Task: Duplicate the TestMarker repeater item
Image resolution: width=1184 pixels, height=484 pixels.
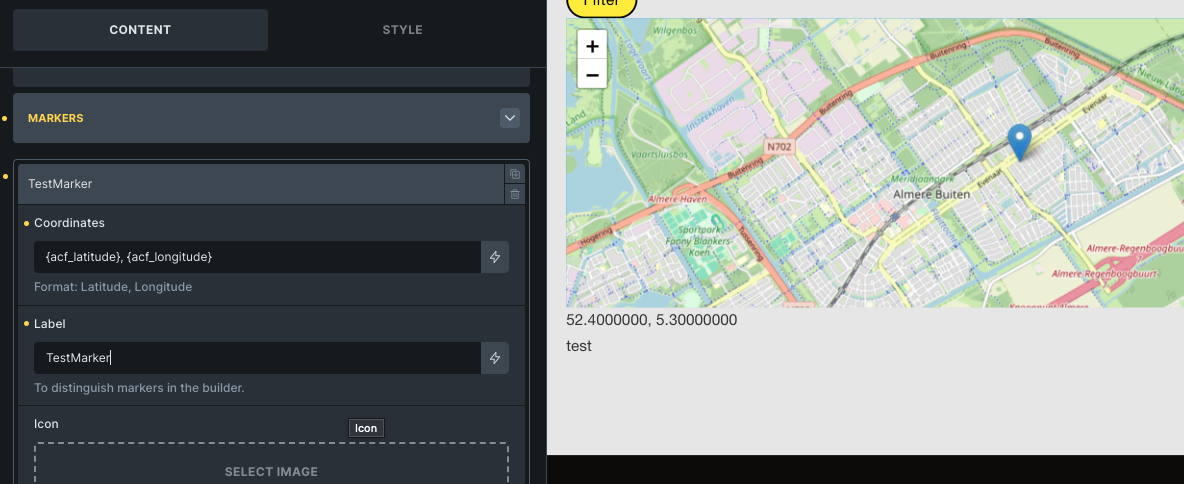Action: tap(514, 174)
